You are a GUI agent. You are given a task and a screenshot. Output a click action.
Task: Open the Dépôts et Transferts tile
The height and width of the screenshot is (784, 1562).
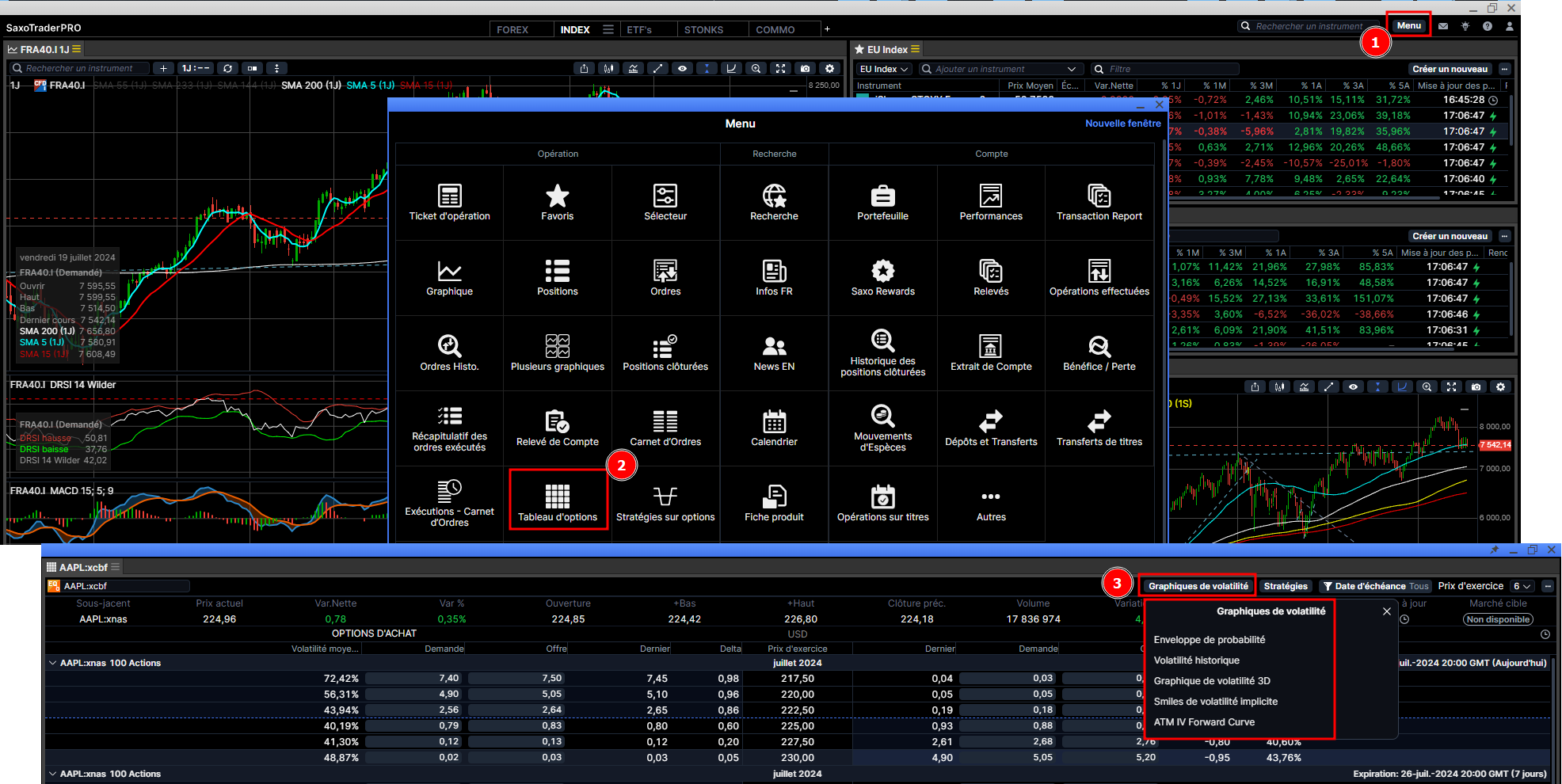(x=991, y=428)
